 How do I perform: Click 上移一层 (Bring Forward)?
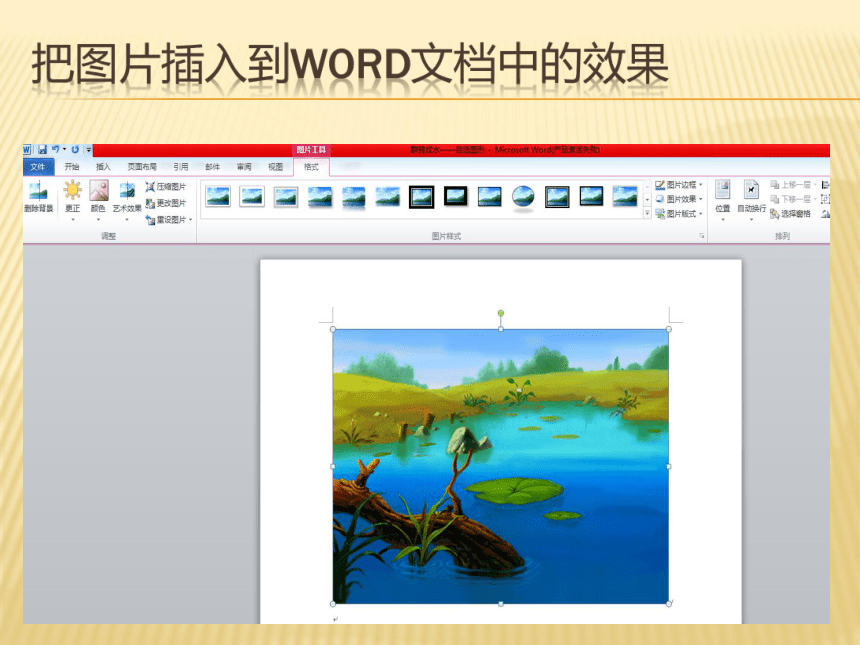pyautogui.click(x=790, y=185)
